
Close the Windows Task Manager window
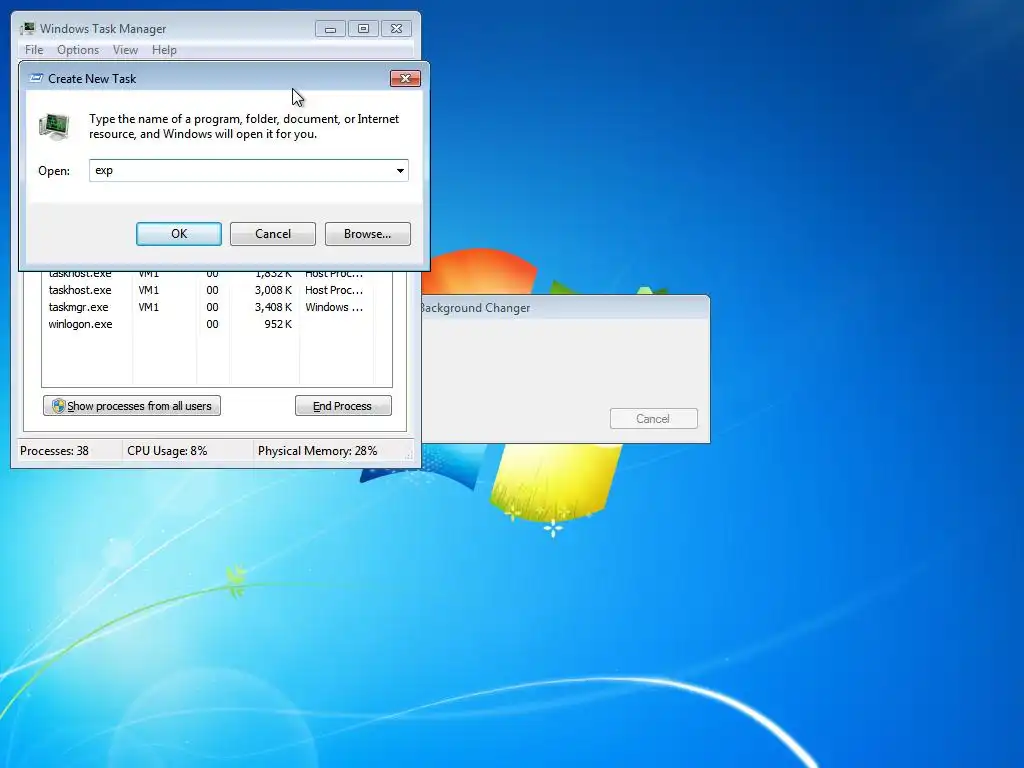pyautogui.click(x=396, y=29)
